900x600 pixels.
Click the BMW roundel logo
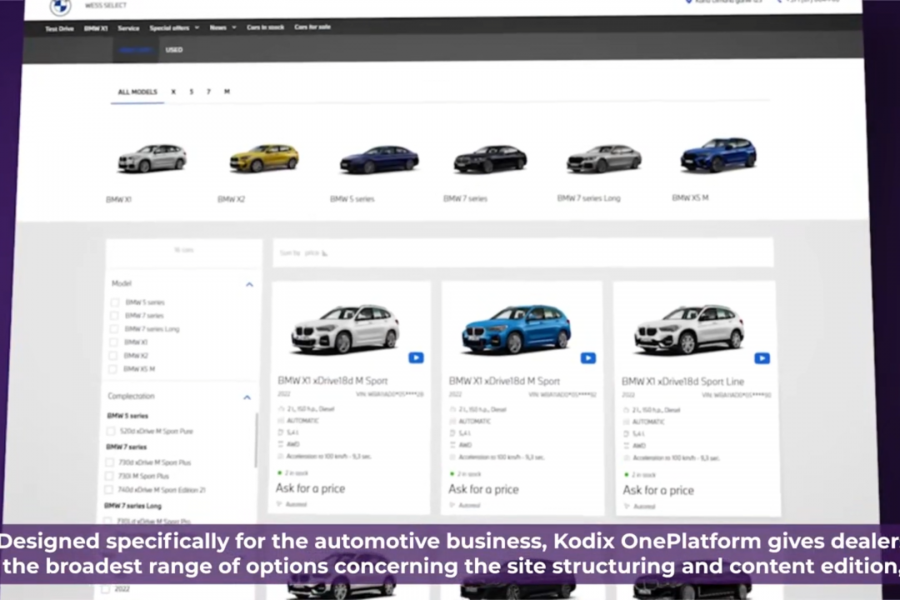[60, 6]
